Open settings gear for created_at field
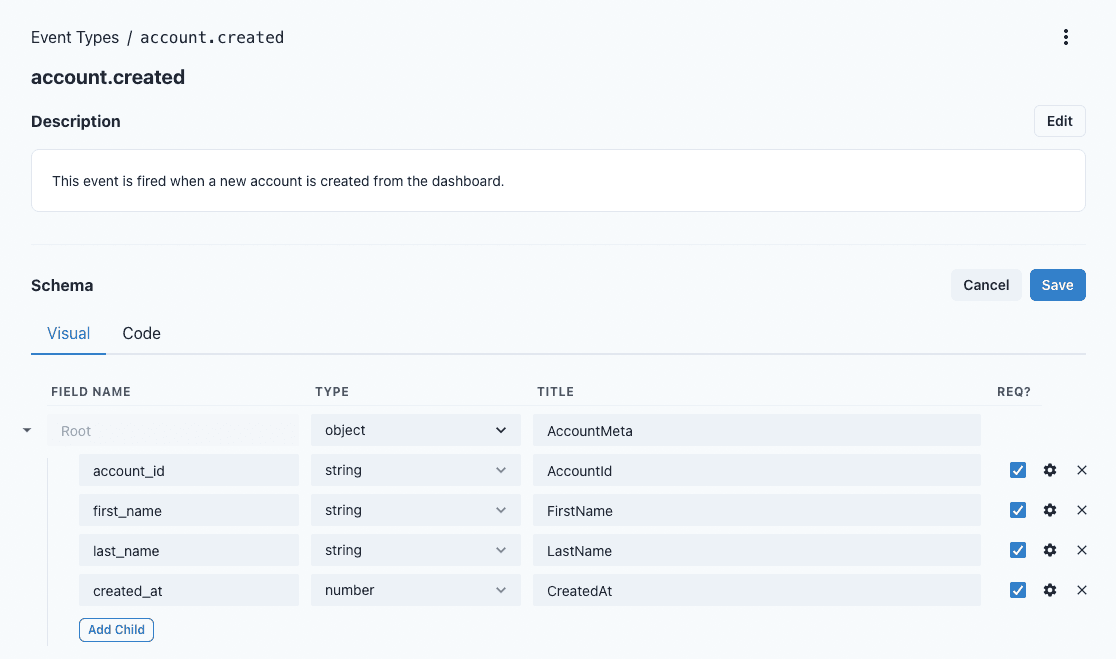The image size is (1116, 659). [x=1050, y=590]
